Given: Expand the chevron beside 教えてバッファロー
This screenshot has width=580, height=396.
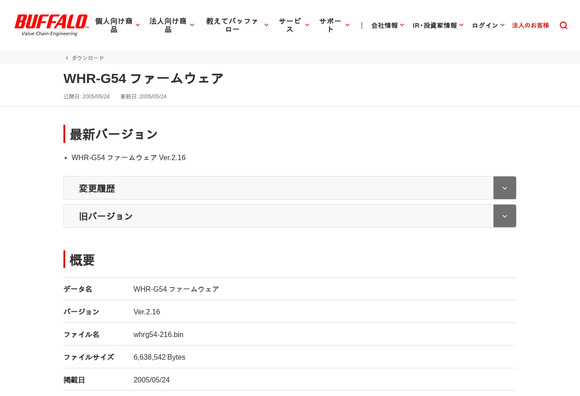Looking at the screenshot, I should (x=266, y=25).
